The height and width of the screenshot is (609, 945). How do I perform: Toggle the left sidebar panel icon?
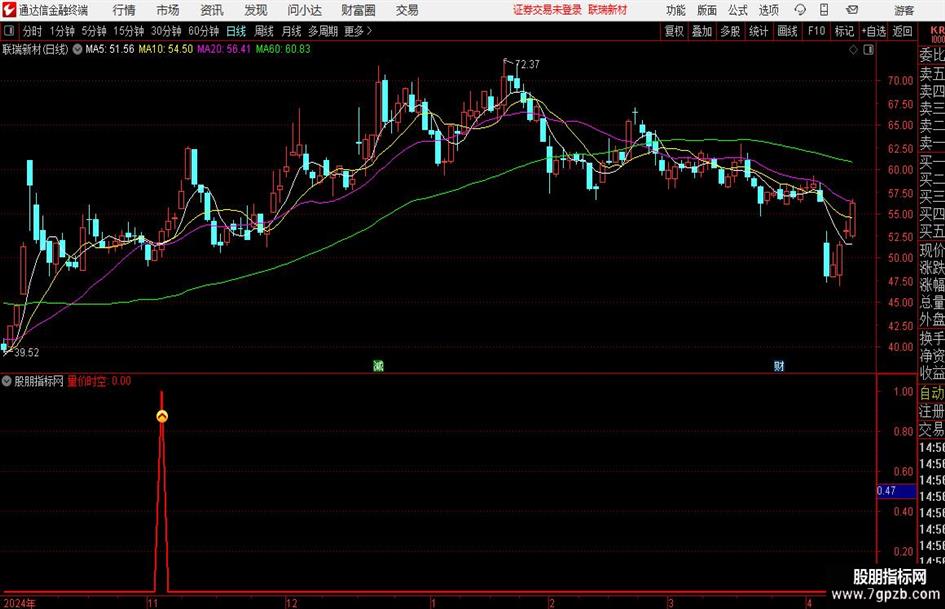(x=9, y=31)
